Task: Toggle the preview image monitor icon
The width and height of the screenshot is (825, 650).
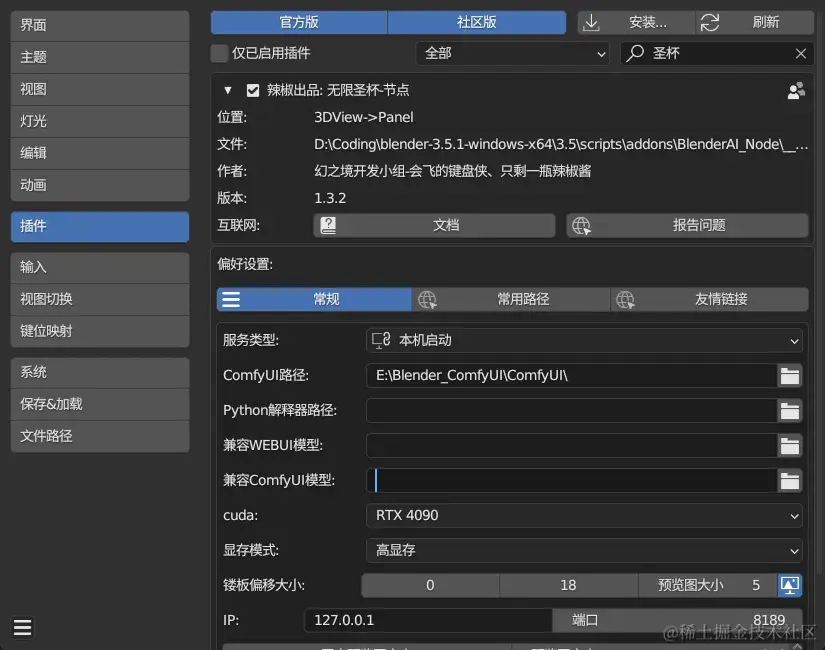Action: [790, 585]
